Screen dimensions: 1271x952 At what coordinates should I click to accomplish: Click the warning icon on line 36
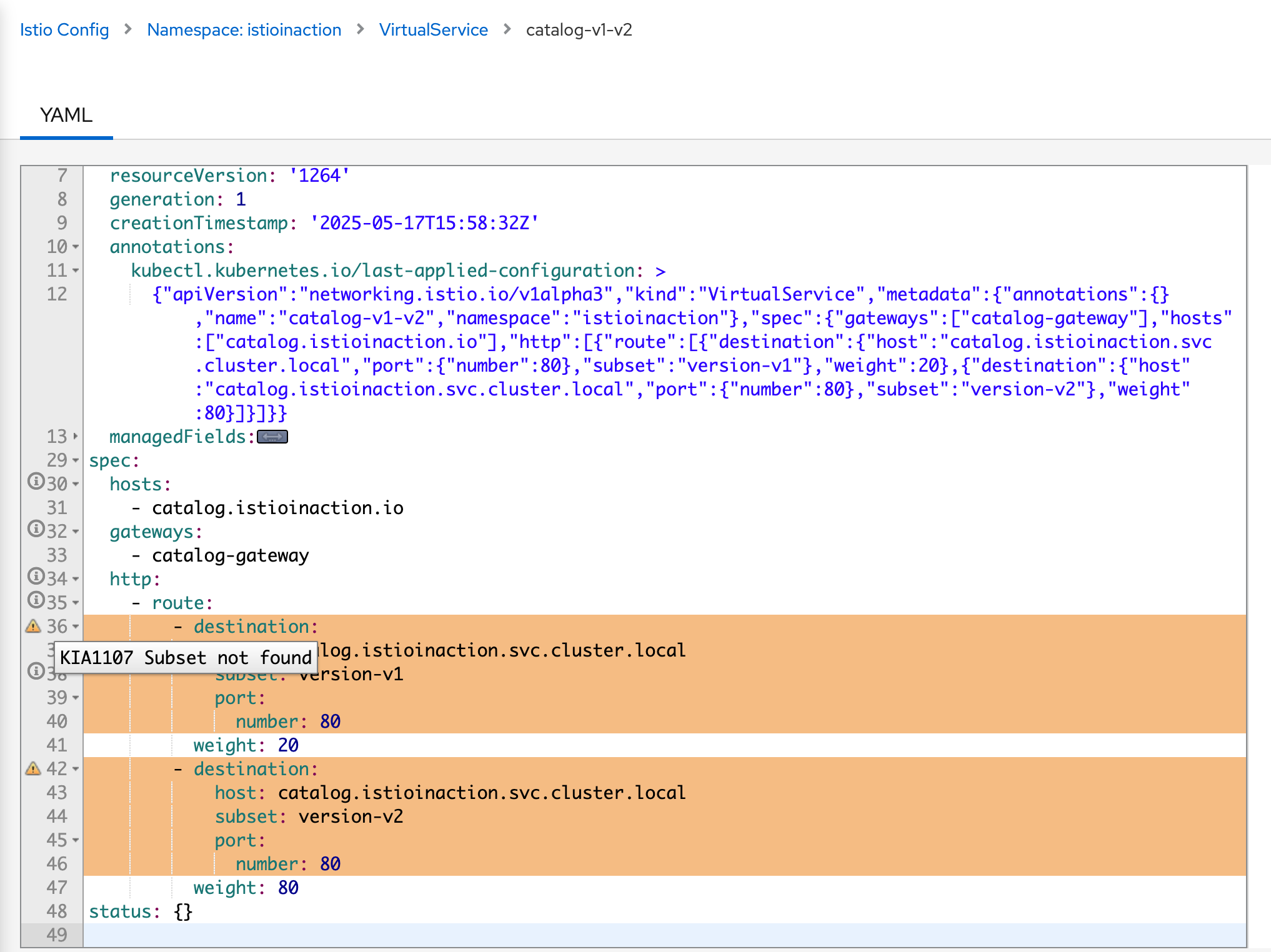[33, 627]
